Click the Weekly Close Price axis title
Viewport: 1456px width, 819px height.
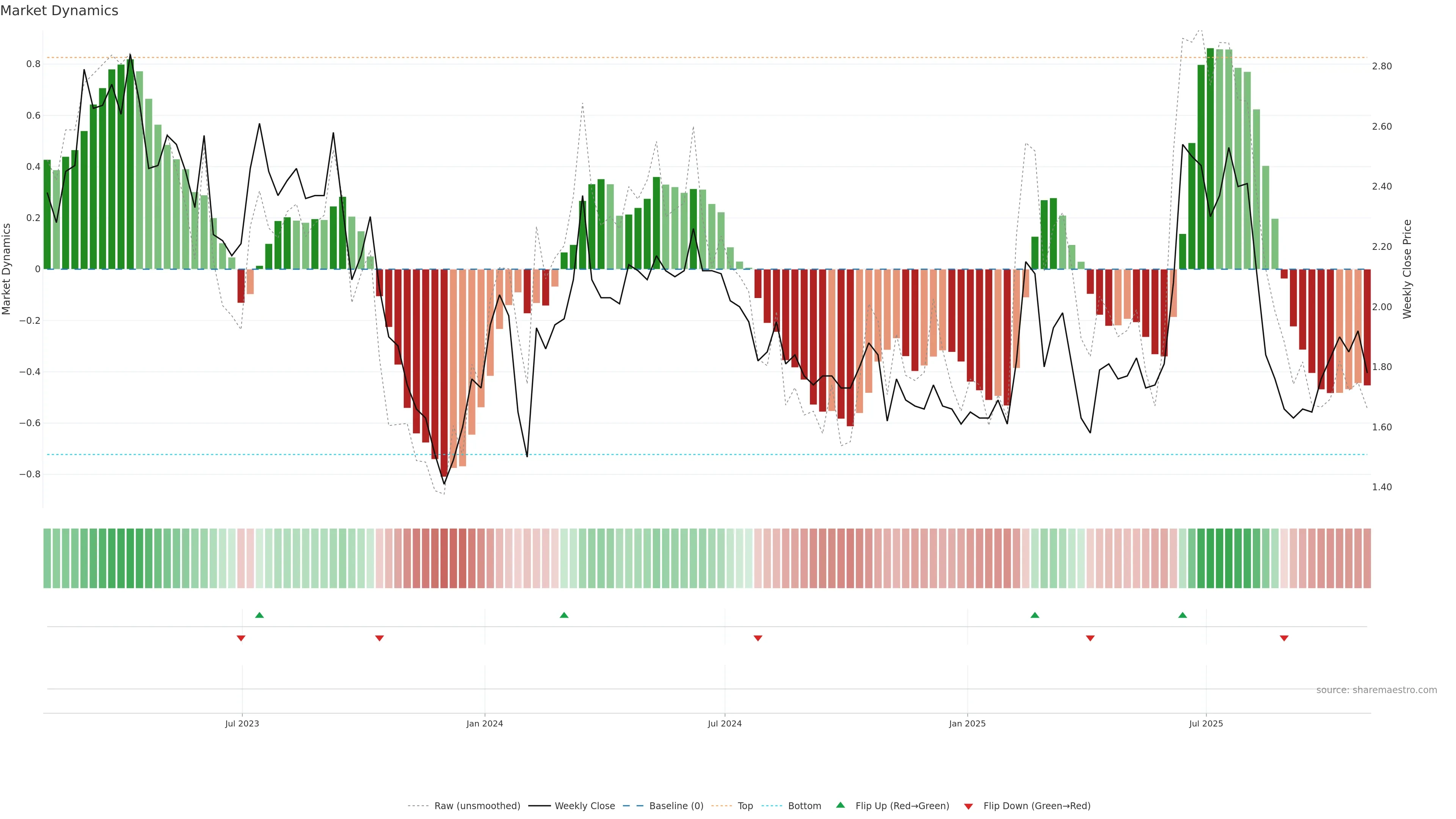pyautogui.click(x=1407, y=269)
